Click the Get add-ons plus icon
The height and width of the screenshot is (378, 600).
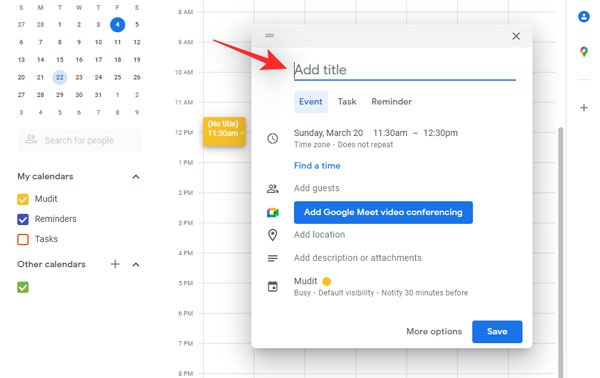pos(584,108)
